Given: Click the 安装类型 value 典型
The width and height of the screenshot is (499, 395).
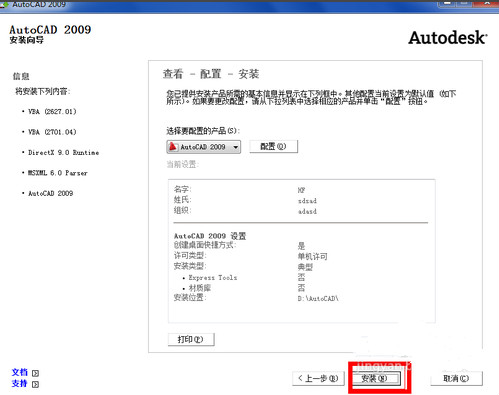Looking at the screenshot, I should tap(305, 267).
